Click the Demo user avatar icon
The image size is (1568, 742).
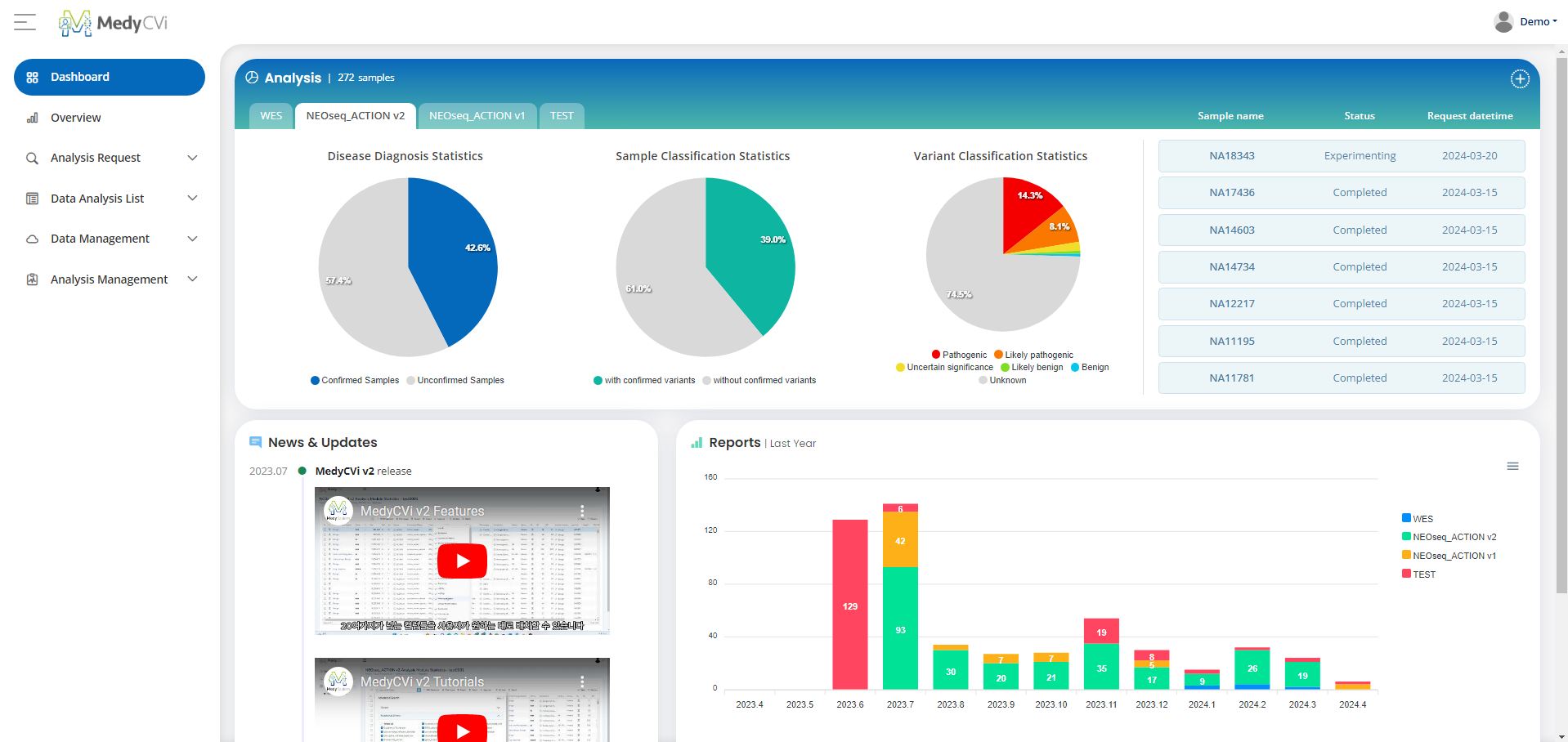(x=1503, y=22)
